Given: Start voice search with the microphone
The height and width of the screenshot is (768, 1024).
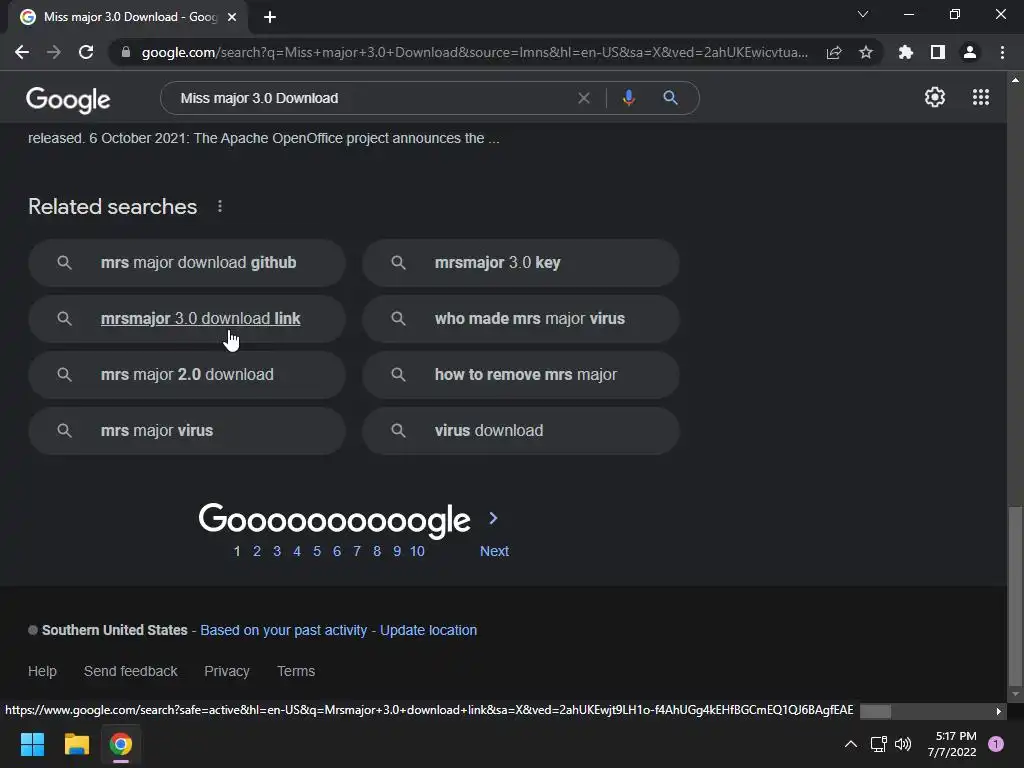Looking at the screenshot, I should tap(628, 98).
